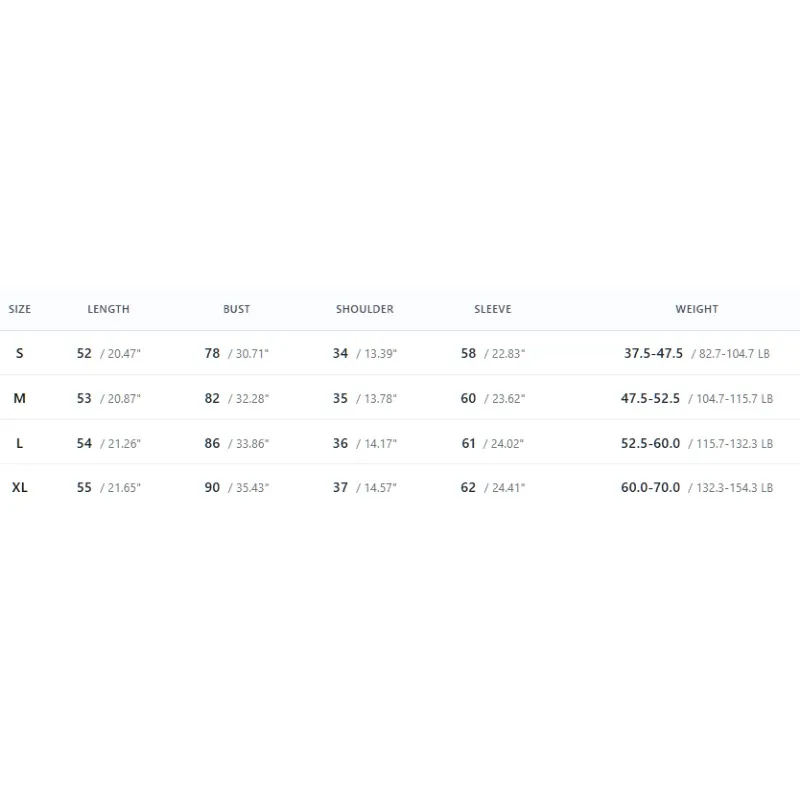Click the SIZE column header
Viewport: 800px width, 800px height.
[19, 309]
